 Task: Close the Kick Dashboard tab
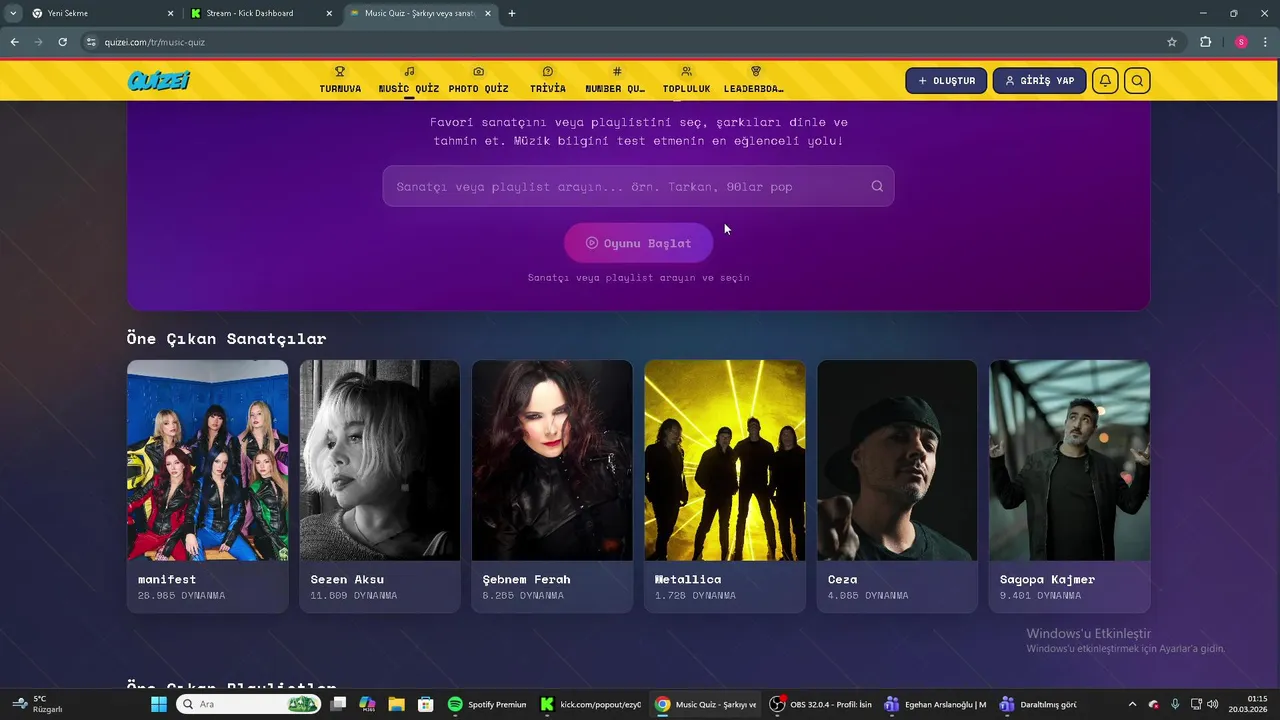click(329, 13)
